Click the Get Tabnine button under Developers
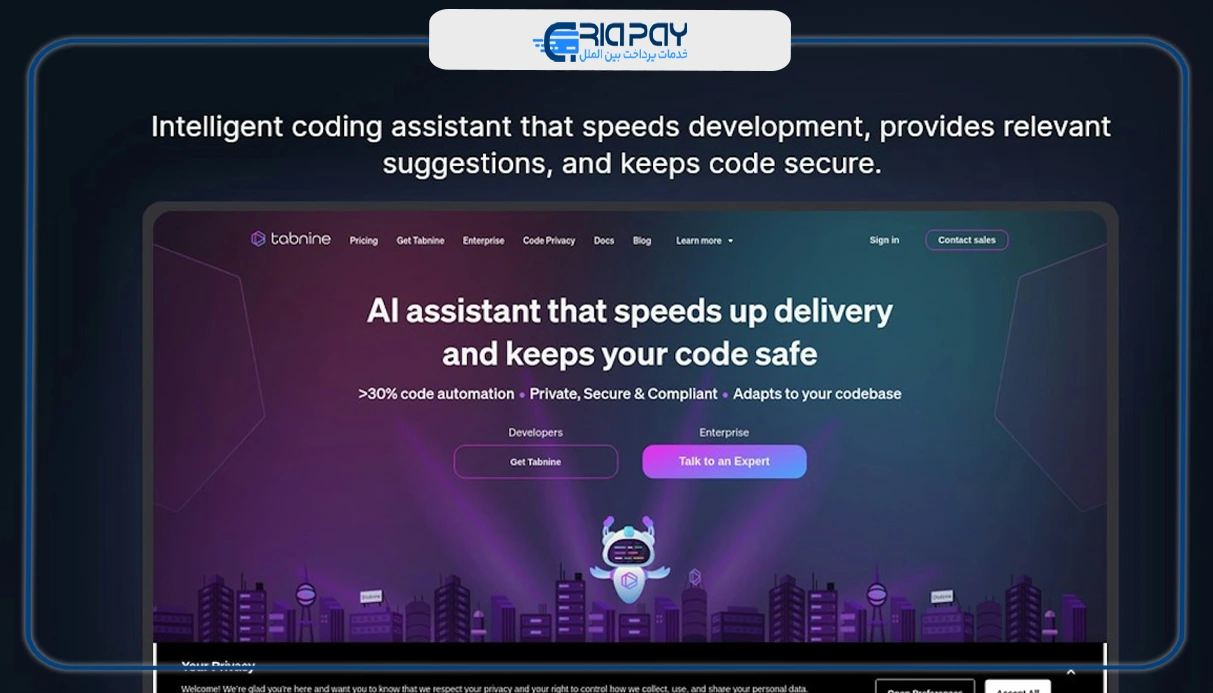The image size is (1213, 693). [536, 462]
